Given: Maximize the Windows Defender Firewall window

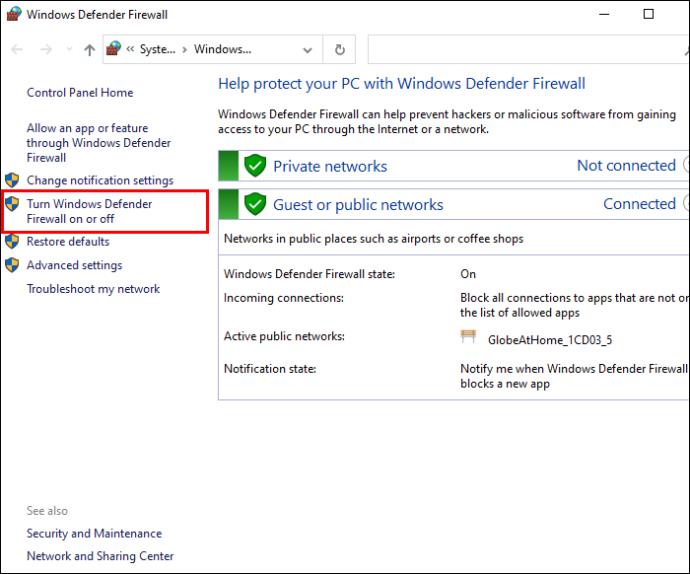Looking at the screenshot, I should (648, 14).
